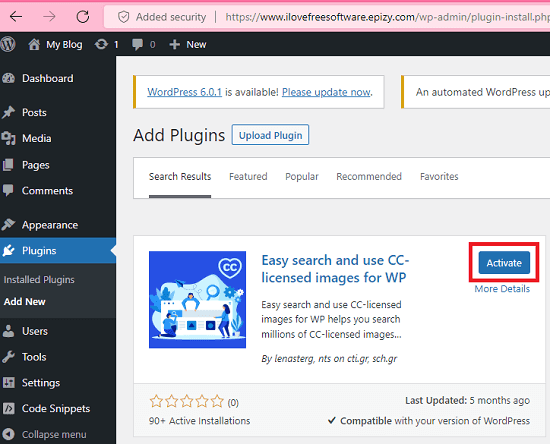550x444 pixels.
Task: Click the Plugins plug icon
Action: tap(8, 250)
